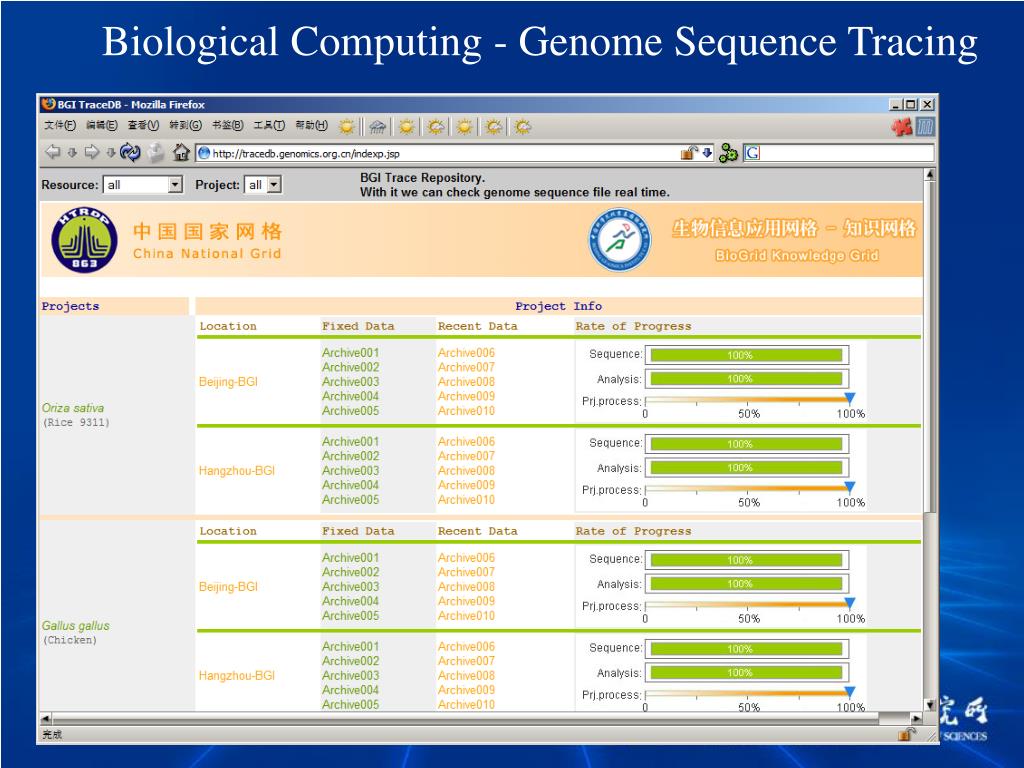
Task: Reload the page with the refresh icon
Action: 130,152
